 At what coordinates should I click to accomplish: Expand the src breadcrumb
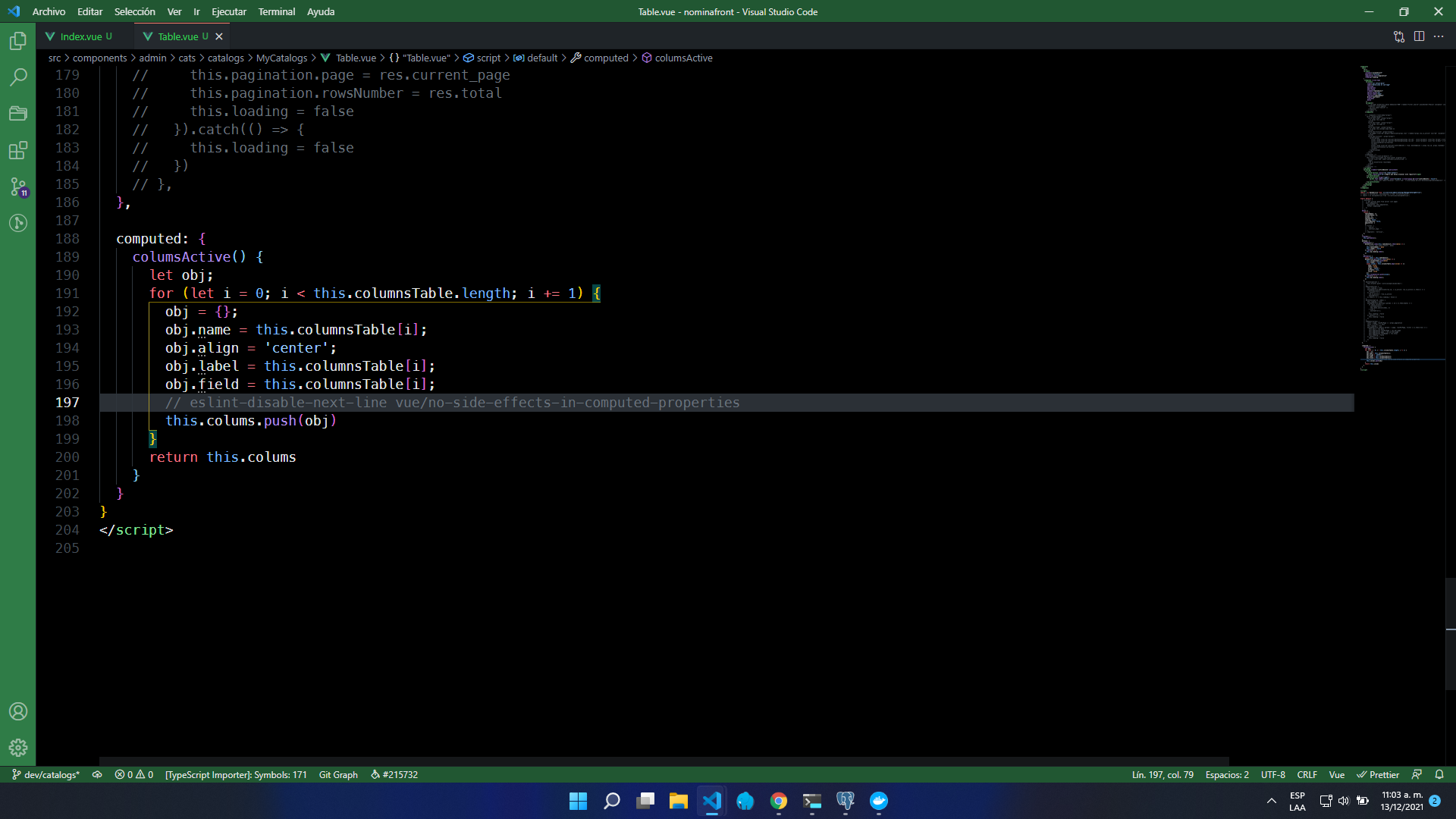pos(55,58)
